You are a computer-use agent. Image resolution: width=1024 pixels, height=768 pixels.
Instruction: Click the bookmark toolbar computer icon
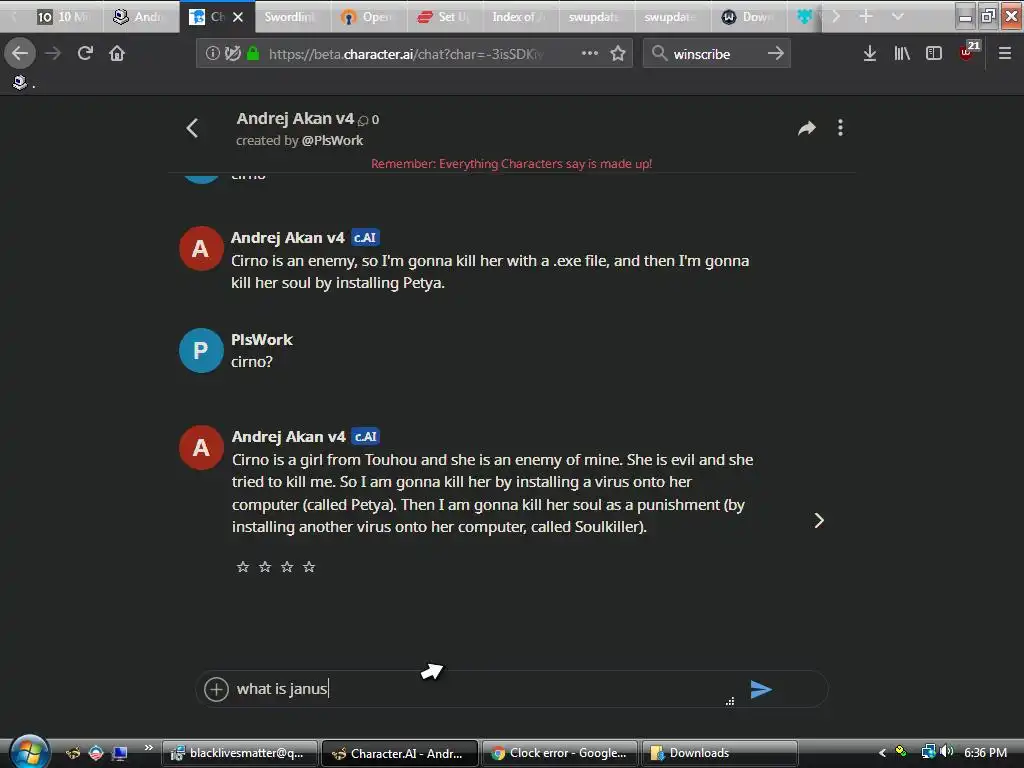[x=20, y=82]
